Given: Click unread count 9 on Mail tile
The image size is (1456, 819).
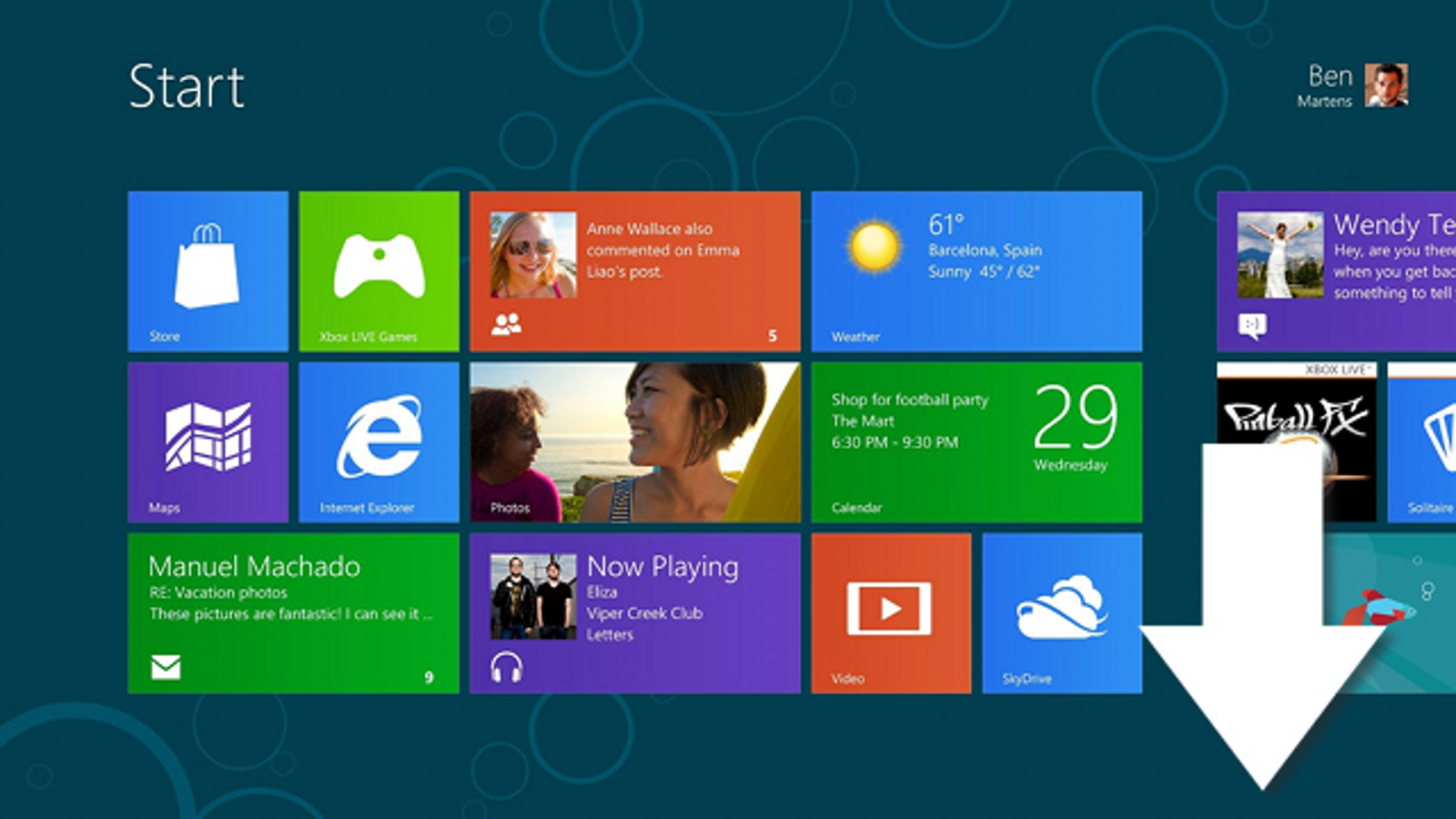Looking at the screenshot, I should coord(429,677).
